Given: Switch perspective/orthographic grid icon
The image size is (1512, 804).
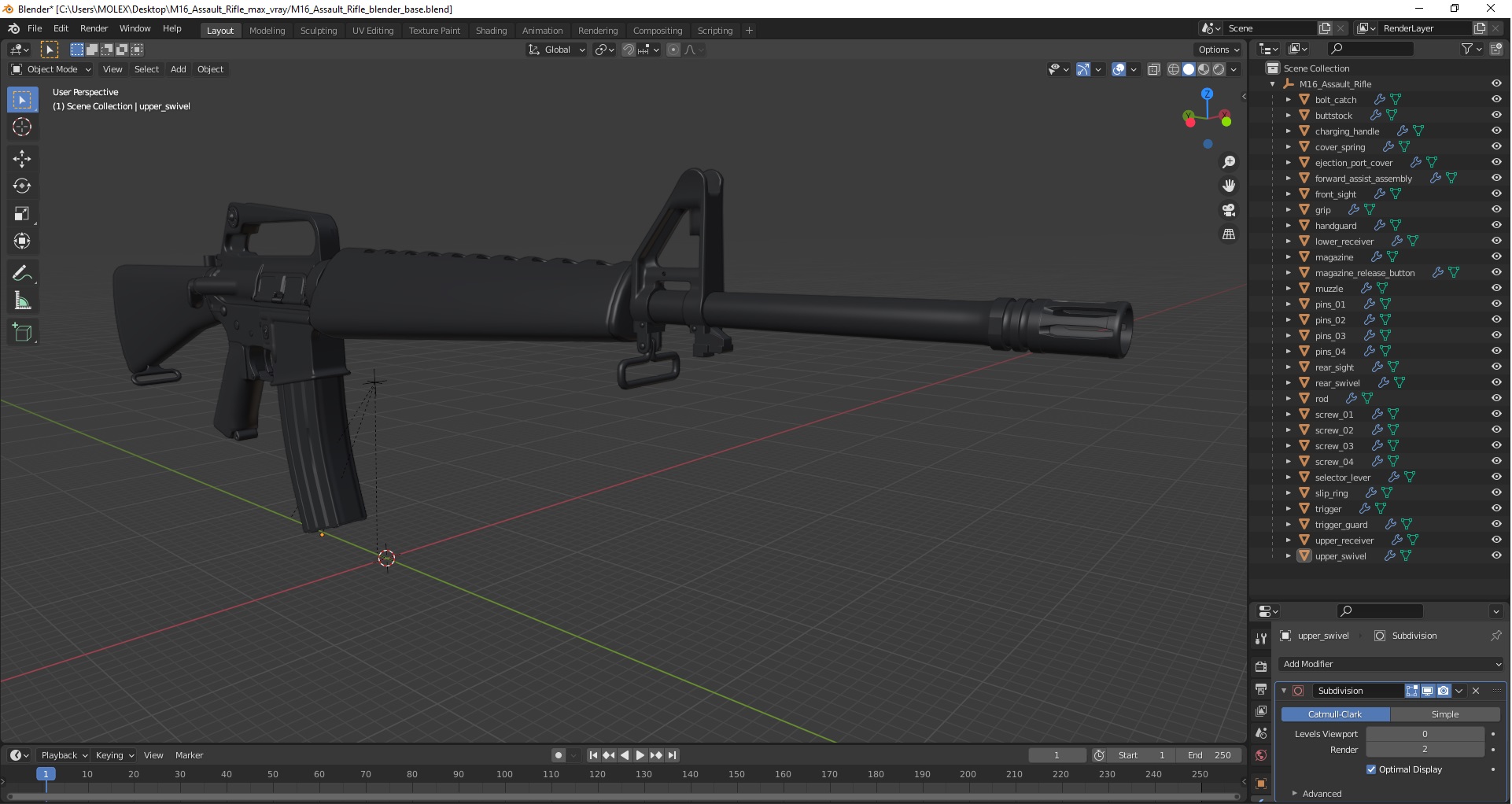Looking at the screenshot, I should 1229,234.
